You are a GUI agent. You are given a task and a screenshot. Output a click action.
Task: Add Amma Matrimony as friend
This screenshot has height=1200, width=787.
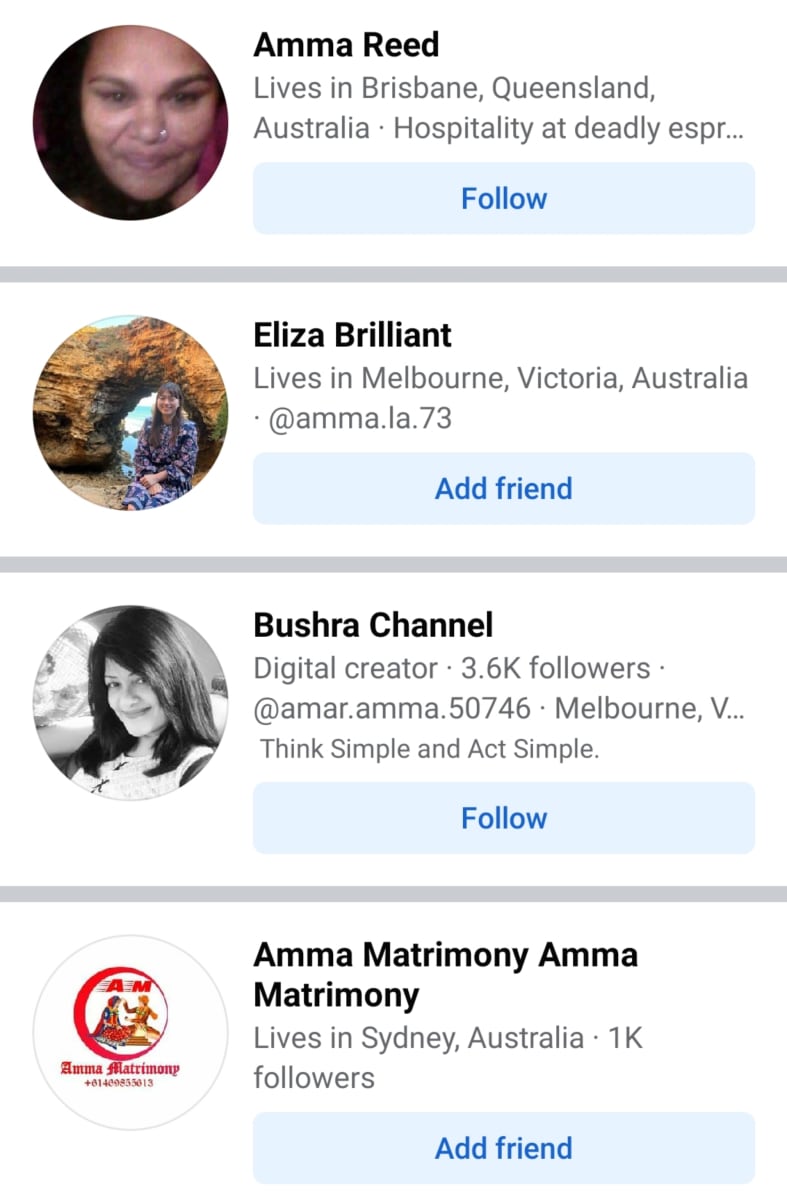pos(504,1148)
